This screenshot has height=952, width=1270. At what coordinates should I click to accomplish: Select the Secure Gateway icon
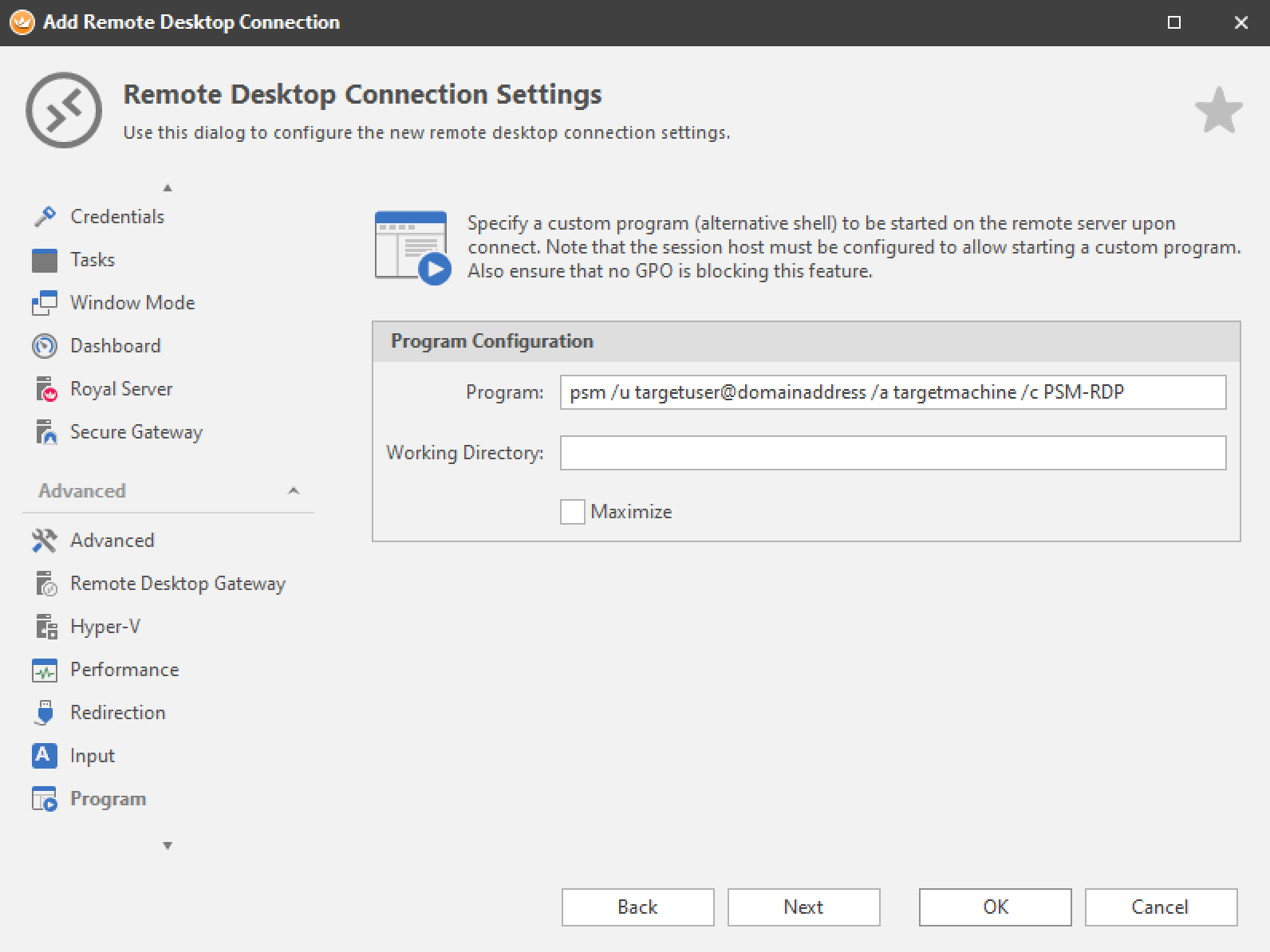(x=45, y=432)
